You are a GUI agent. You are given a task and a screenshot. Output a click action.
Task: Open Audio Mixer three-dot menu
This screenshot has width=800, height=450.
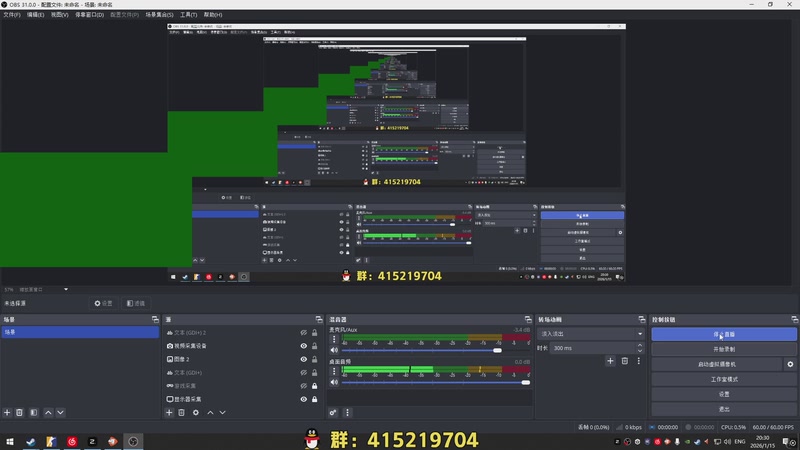[x=347, y=412]
